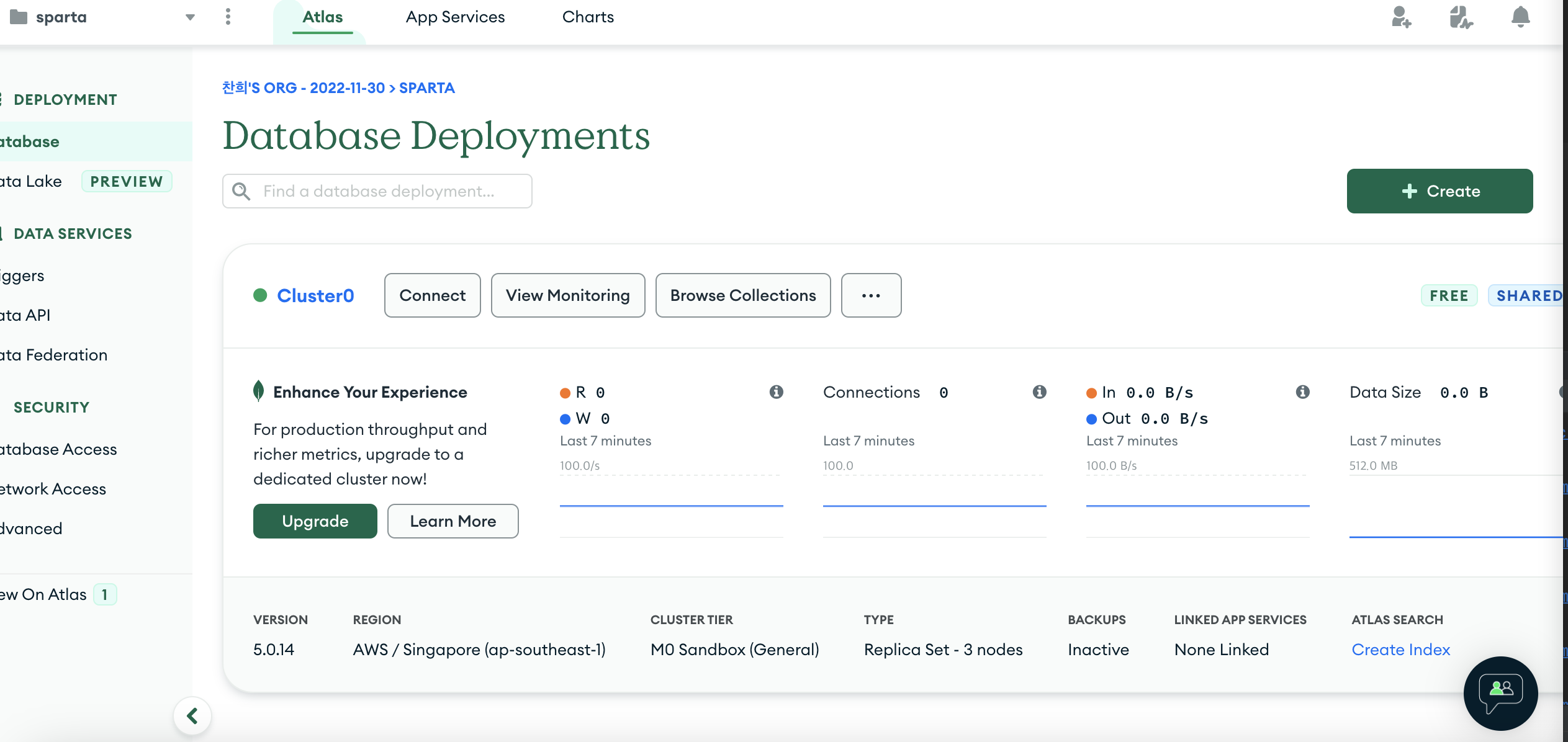This screenshot has height=742, width=1568.
Task: Open the Charts tab
Action: pyautogui.click(x=588, y=17)
